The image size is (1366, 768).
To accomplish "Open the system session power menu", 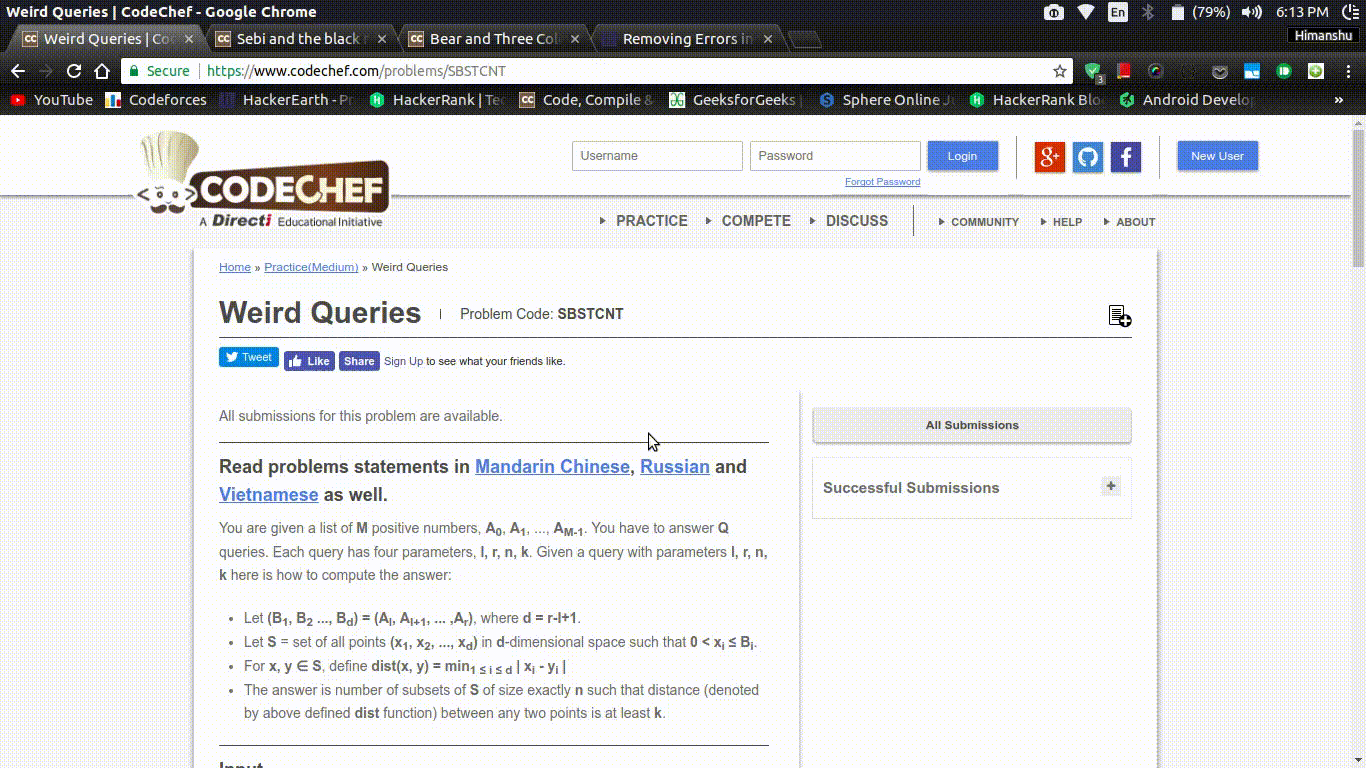I will click(1350, 12).
